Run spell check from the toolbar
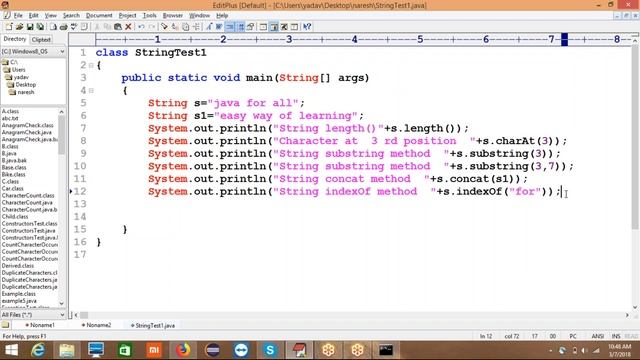 click(x=74, y=27)
